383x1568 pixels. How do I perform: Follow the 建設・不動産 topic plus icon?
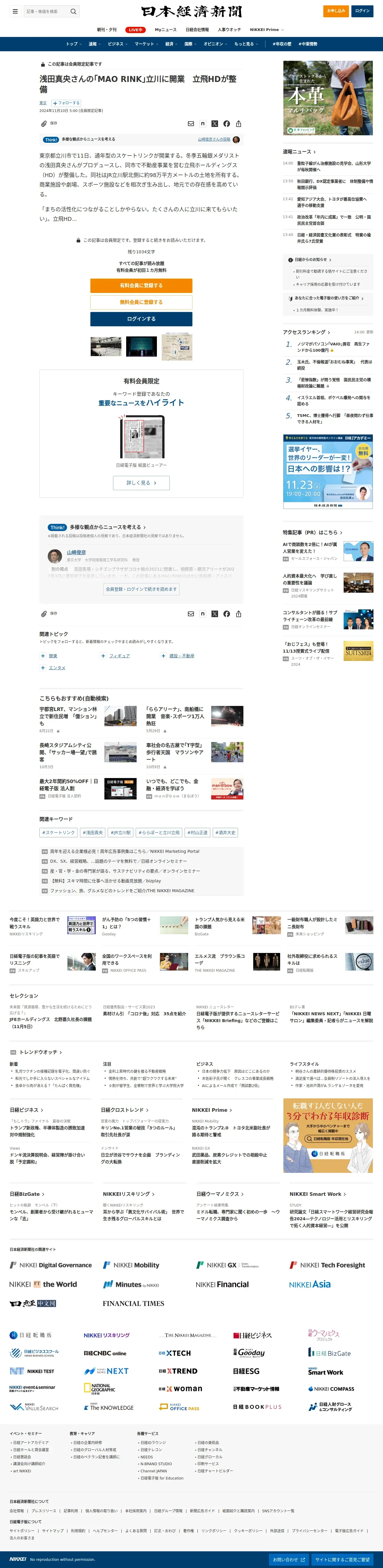163,656
